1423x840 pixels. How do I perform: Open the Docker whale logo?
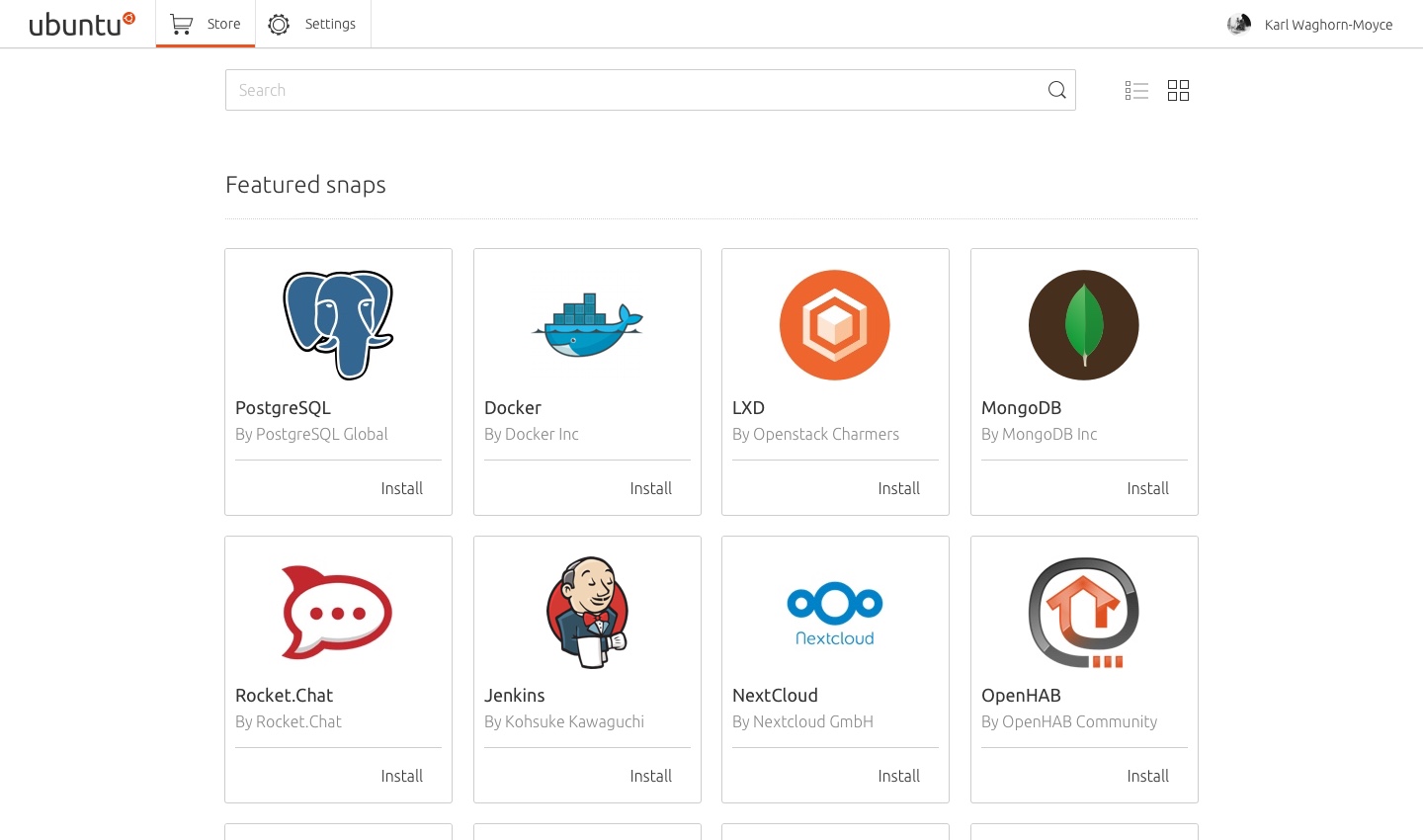[587, 324]
